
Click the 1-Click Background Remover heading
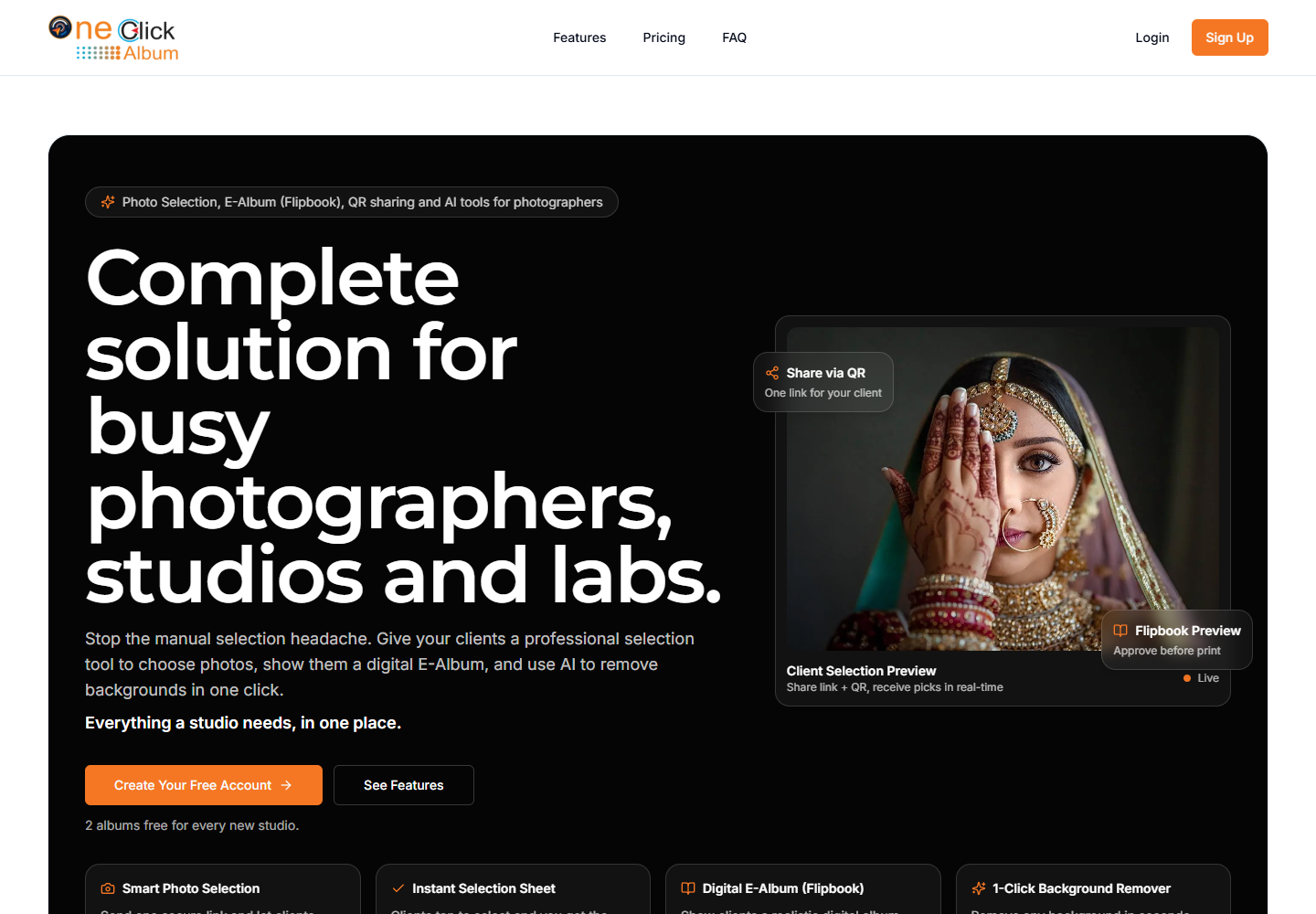pos(1081,888)
